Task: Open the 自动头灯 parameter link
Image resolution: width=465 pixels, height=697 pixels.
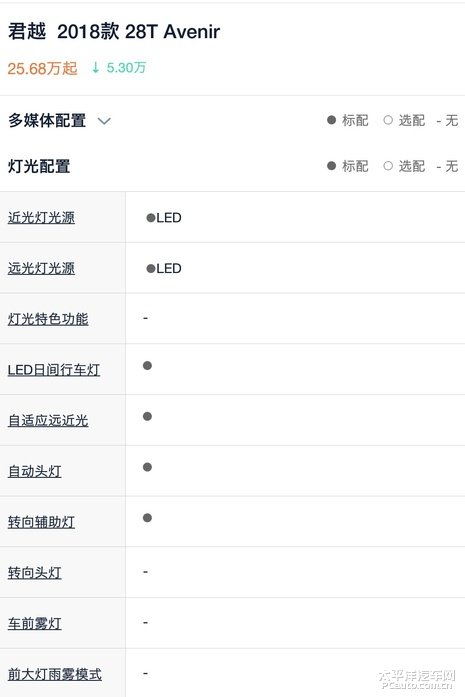Action: [35, 471]
